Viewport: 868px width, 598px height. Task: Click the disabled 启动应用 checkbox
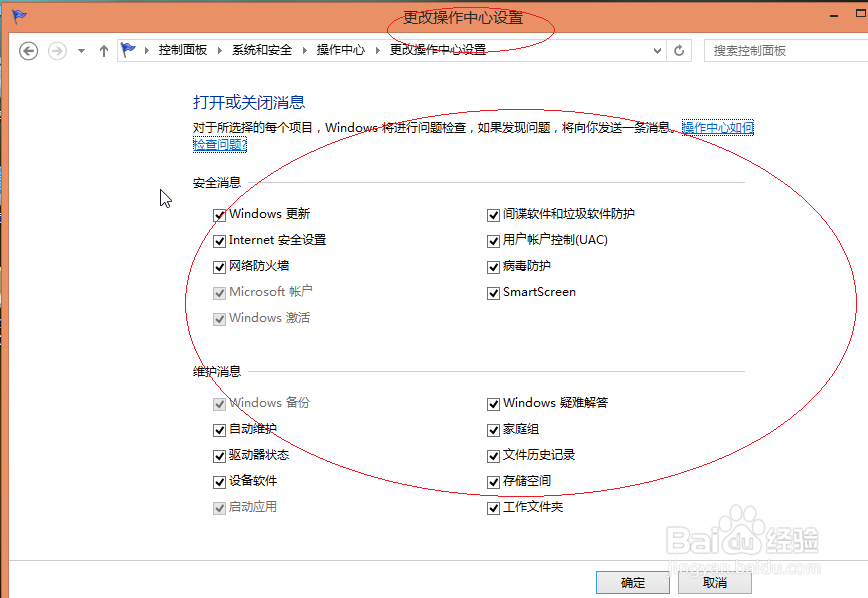pyautogui.click(x=219, y=508)
